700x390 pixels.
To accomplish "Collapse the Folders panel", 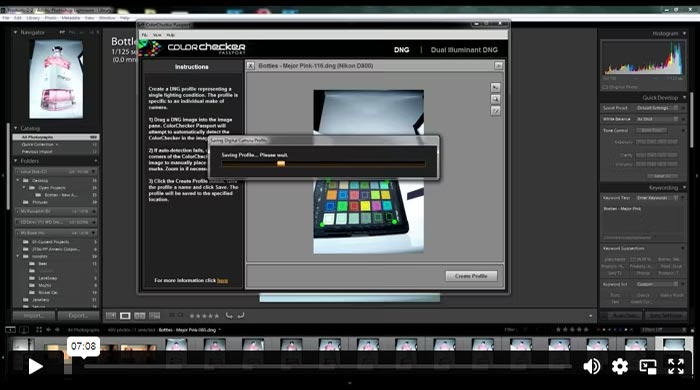I will 16,161.
